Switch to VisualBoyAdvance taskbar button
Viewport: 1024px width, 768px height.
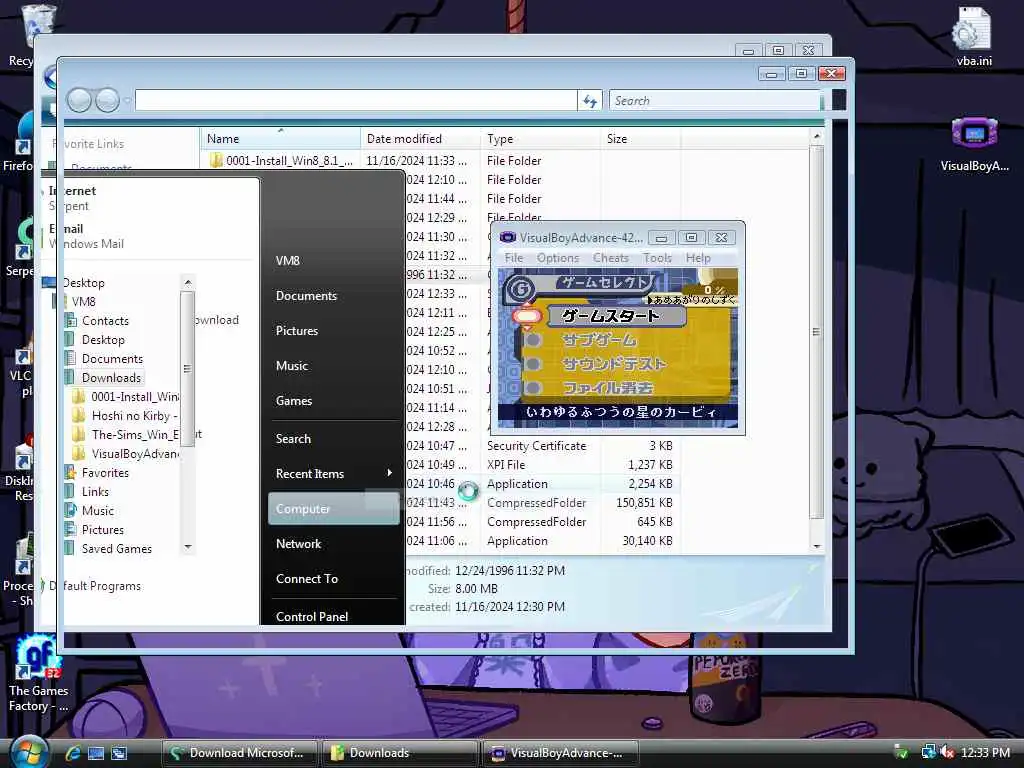click(560, 753)
